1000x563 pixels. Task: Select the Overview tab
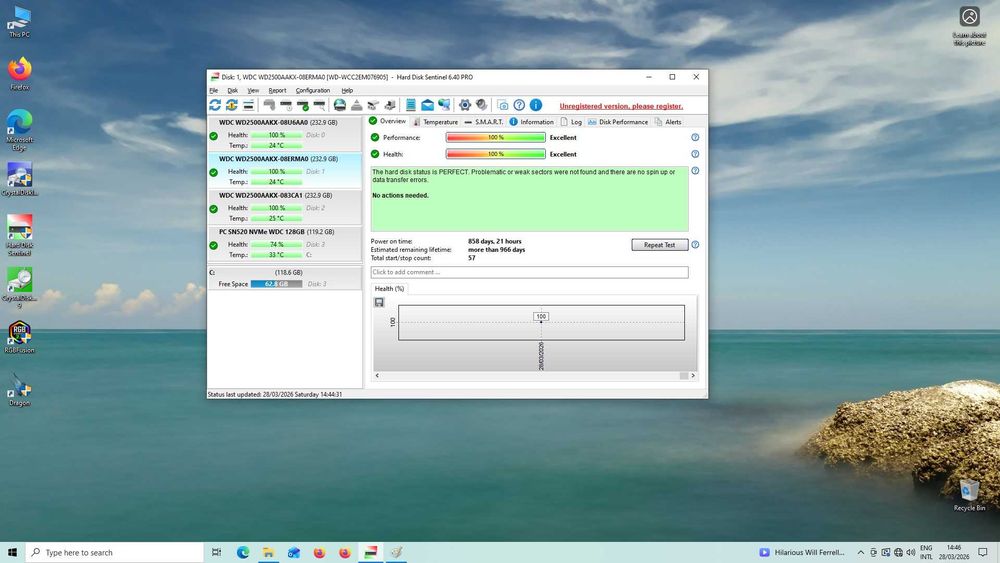click(x=388, y=121)
